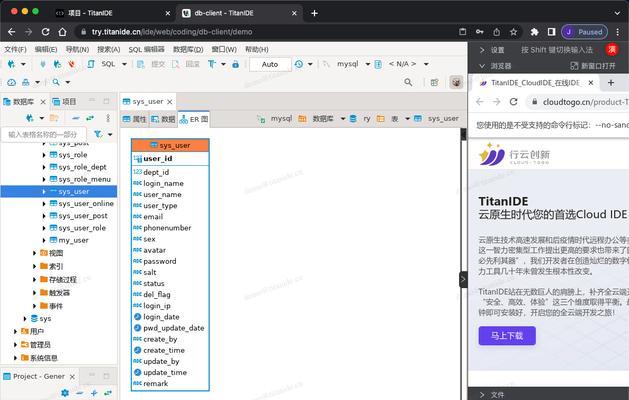Viewport: 629px width, 400px height.
Task: Click the transaction lock icon
Action: coord(235,64)
